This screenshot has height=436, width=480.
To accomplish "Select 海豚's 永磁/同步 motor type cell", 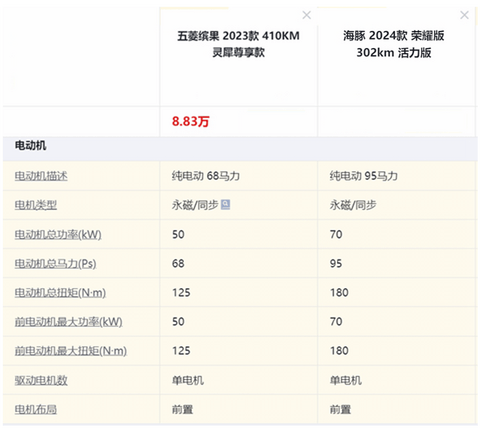I will coord(353,205).
